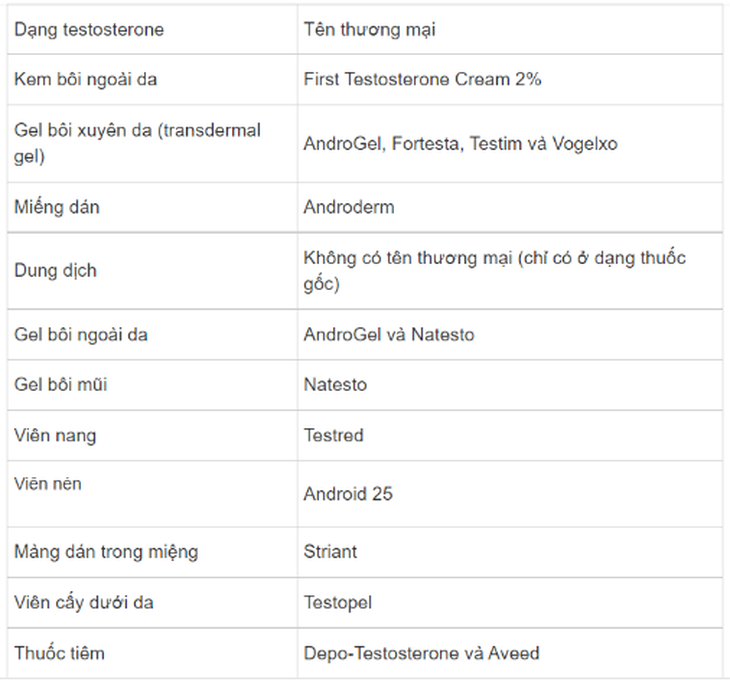Click the 'Androderm' cell

tap(510, 207)
